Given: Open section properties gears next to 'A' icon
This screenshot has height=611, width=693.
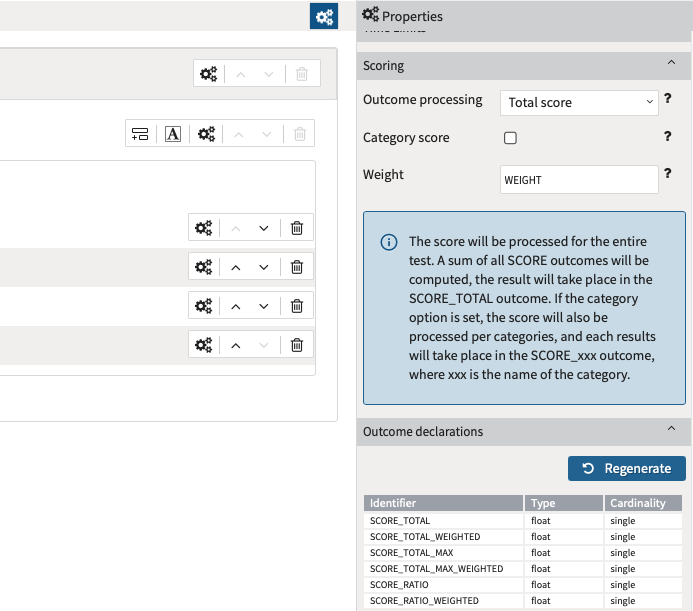Looking at the screenshot, I should click(x=206, y=134).
